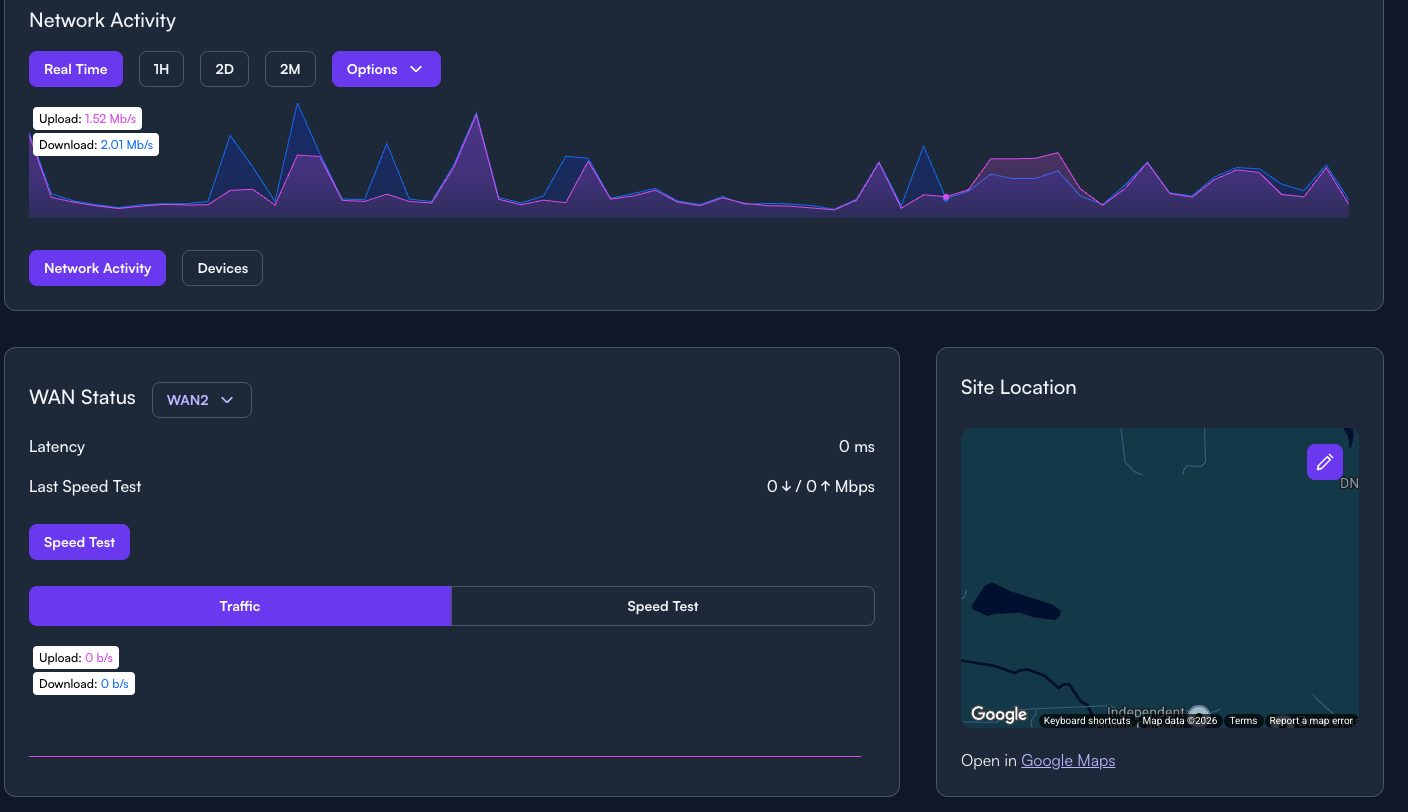Select the Network Activity tab
Screen dimensions: 1408x812
97,268
